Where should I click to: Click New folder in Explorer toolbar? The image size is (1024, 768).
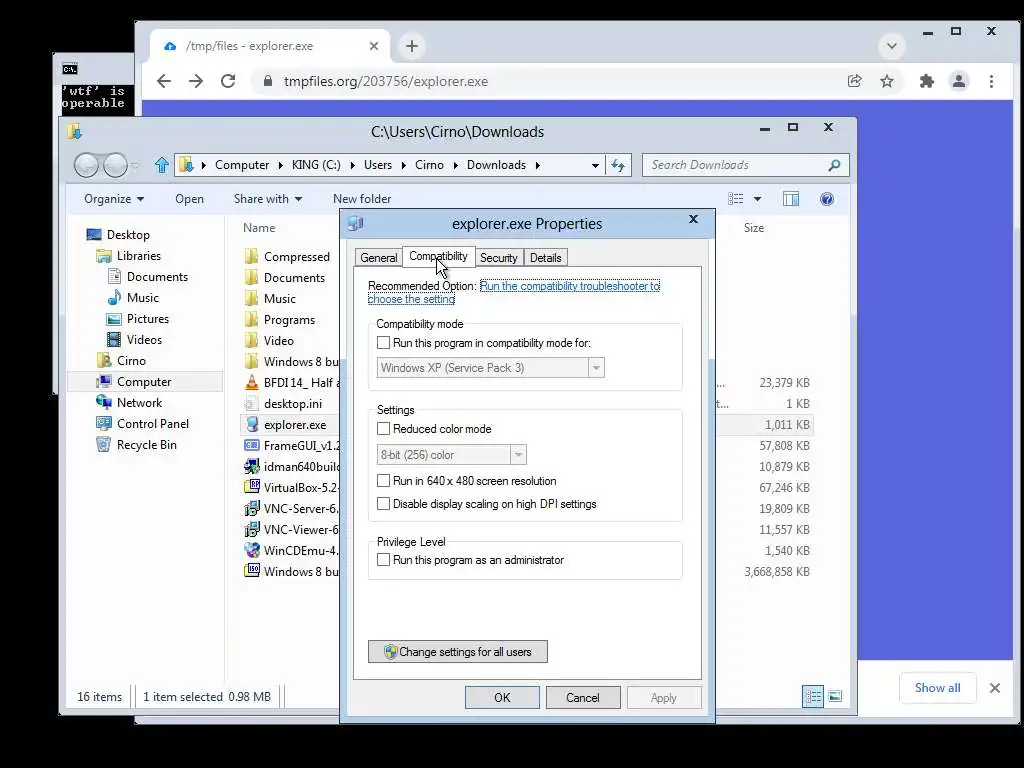coord(362,199)
